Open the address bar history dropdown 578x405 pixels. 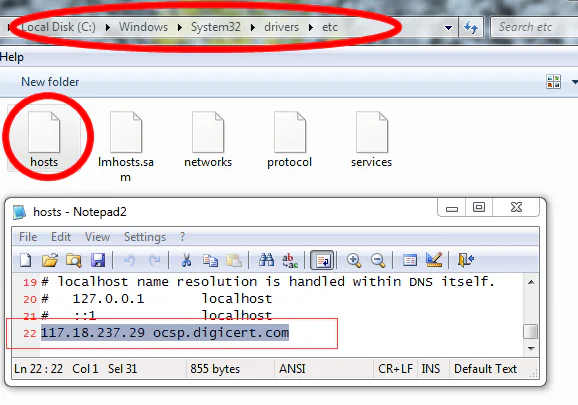click(x=448, y=27)
